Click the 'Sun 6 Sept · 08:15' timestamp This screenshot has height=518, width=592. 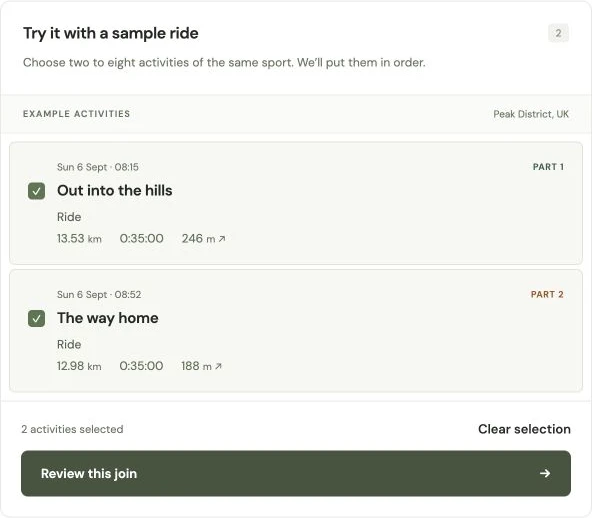(x=98, y=167)
